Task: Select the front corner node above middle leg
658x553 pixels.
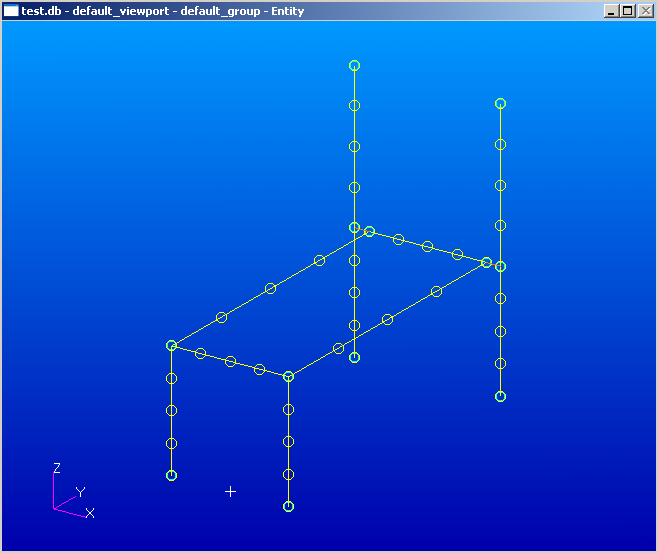Action: pyautogui.click(x=288, y=377)
